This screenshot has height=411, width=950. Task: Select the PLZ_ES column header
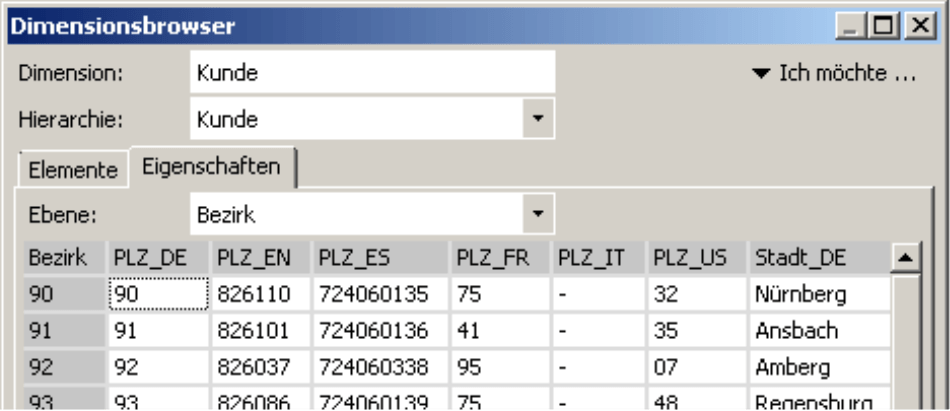point(380,258)
